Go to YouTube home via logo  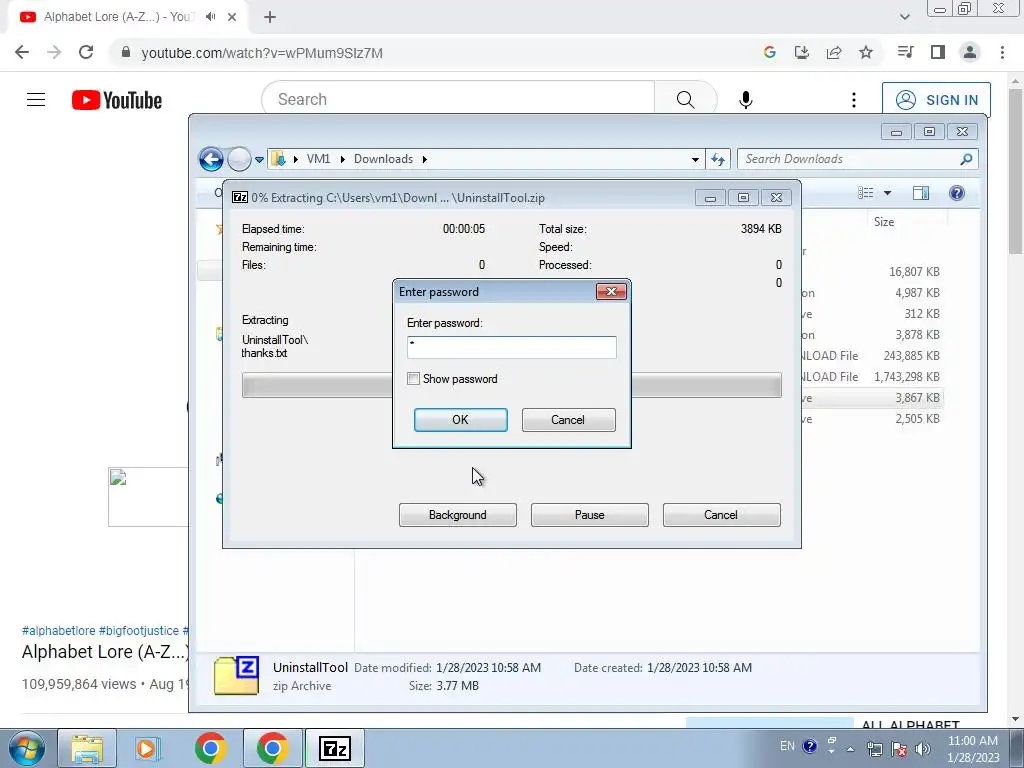(117, 100)
